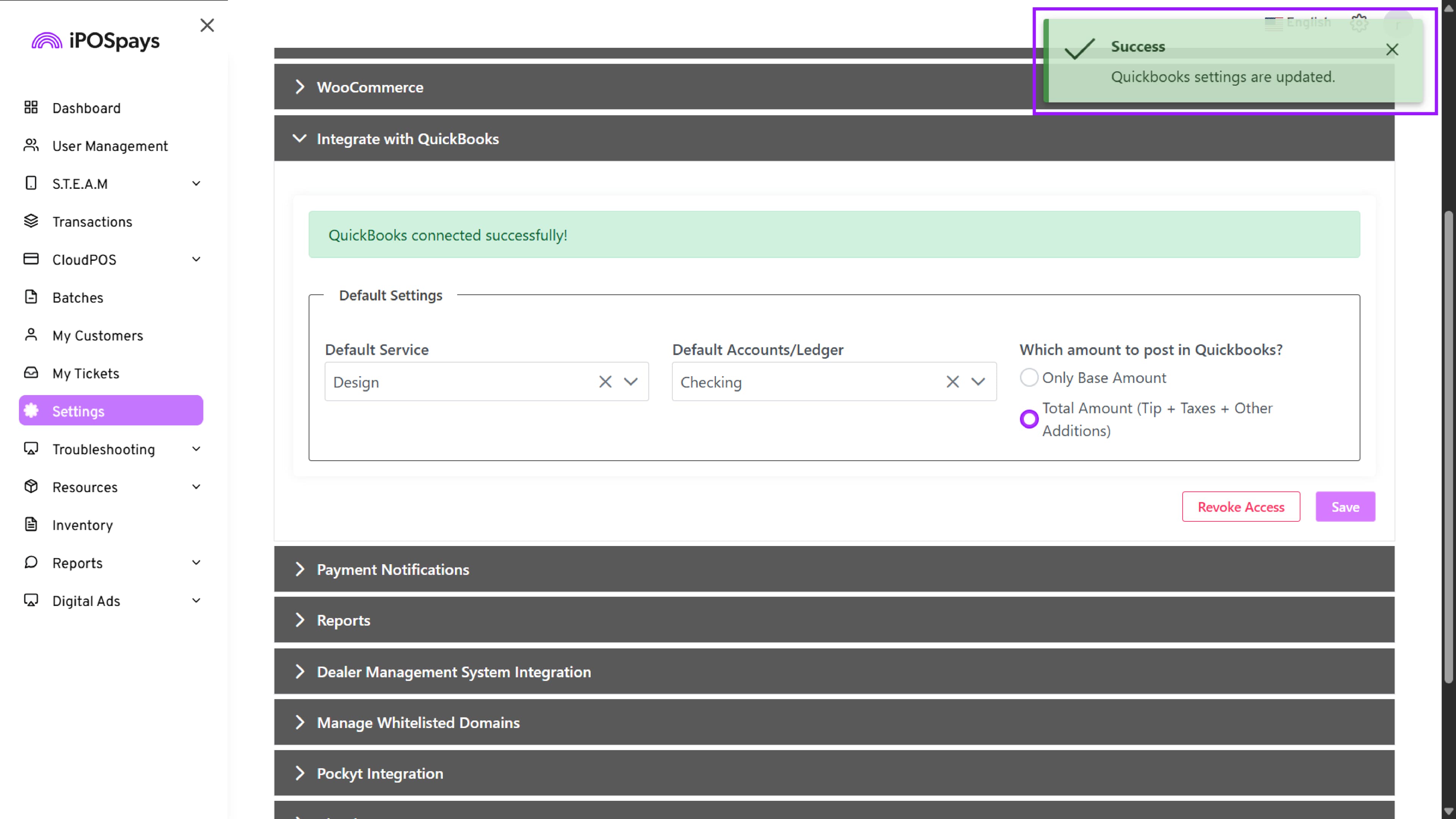
Task: Open the Default Service dropdown
Action: [x=631, y=382]
